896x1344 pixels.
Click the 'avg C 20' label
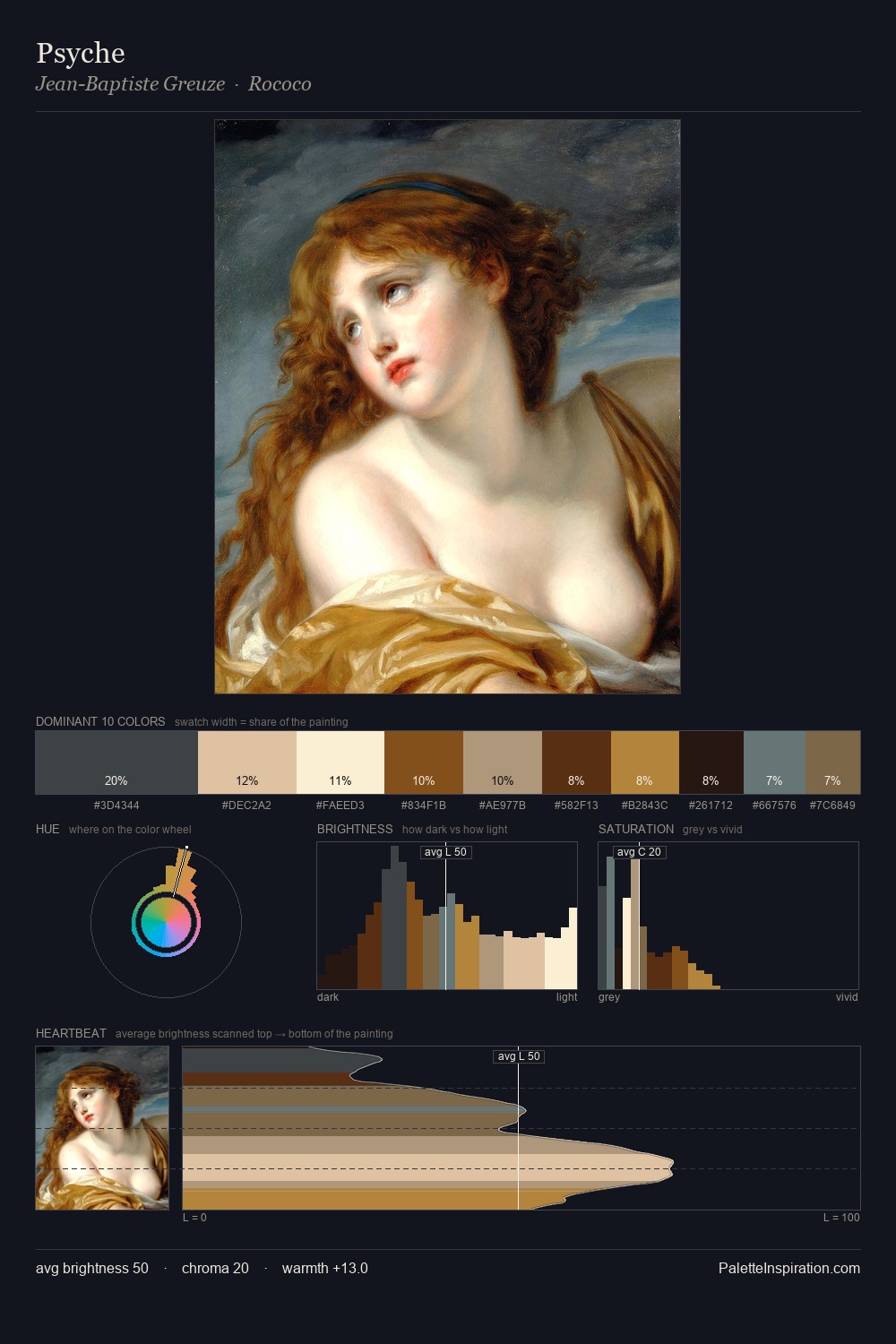pyautogui.click(x=639, y=852)
